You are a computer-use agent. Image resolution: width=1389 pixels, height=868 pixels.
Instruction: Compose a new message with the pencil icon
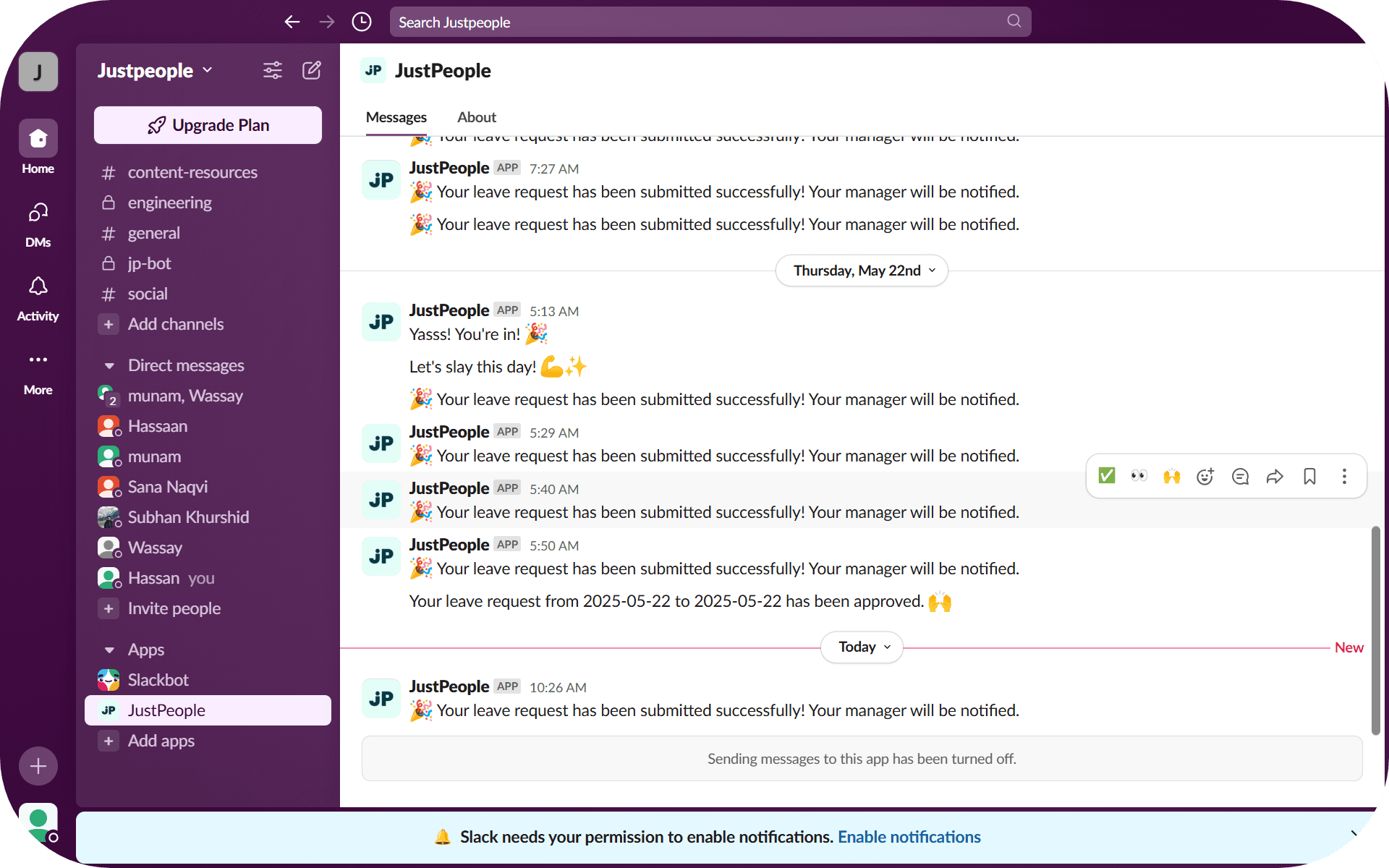tap(312, 70)
